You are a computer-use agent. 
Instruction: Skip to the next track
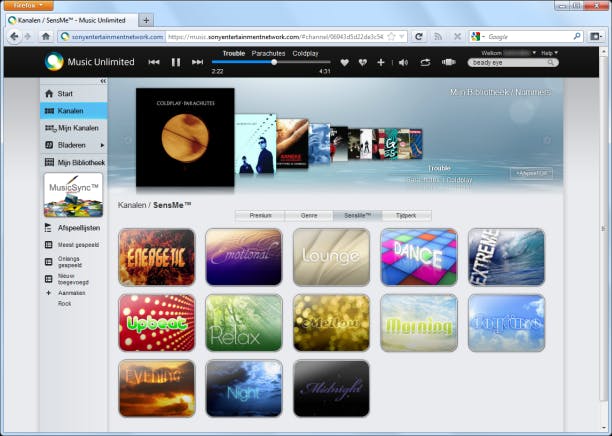click(x=197, y=62)
